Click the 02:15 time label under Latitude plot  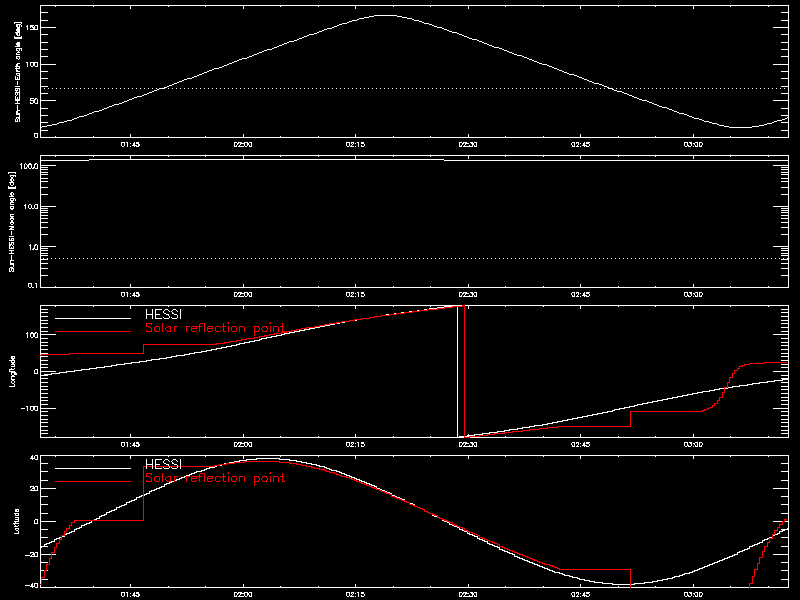(x=355, y=594)
